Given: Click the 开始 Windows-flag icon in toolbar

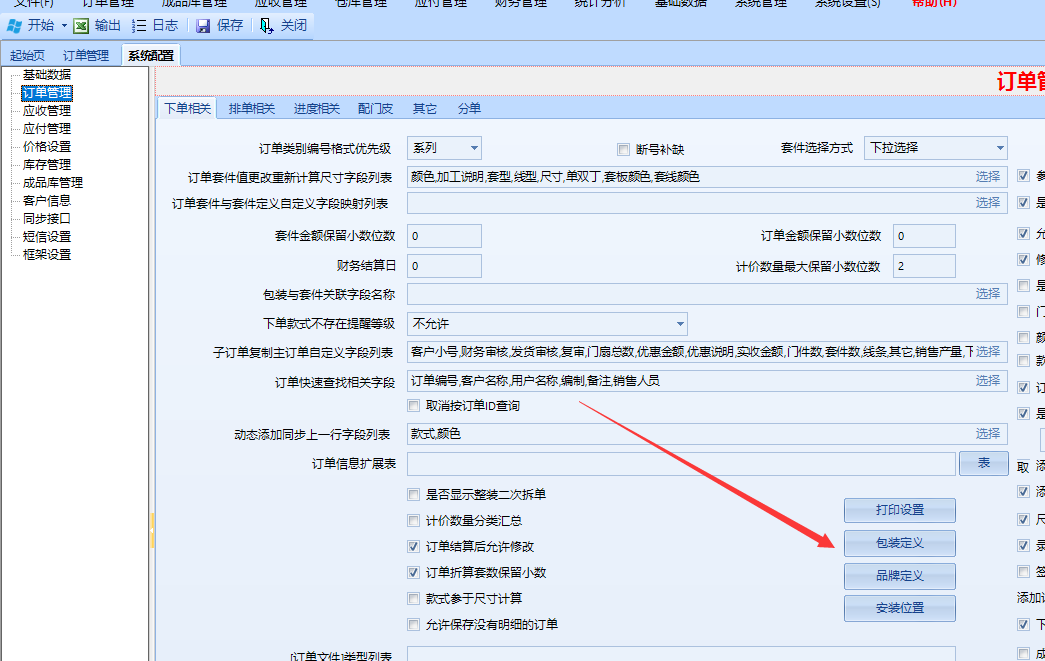Looking at the screenshot, I should click(x=15, y=25).
